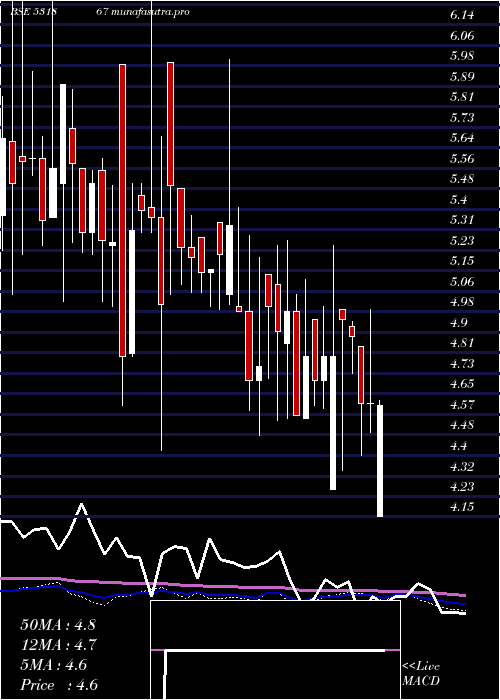Click the last white candlestick bottoming near 4.15
Image resolution: width=500 pixels, height=700 pixels.
(x=380, y=461)
